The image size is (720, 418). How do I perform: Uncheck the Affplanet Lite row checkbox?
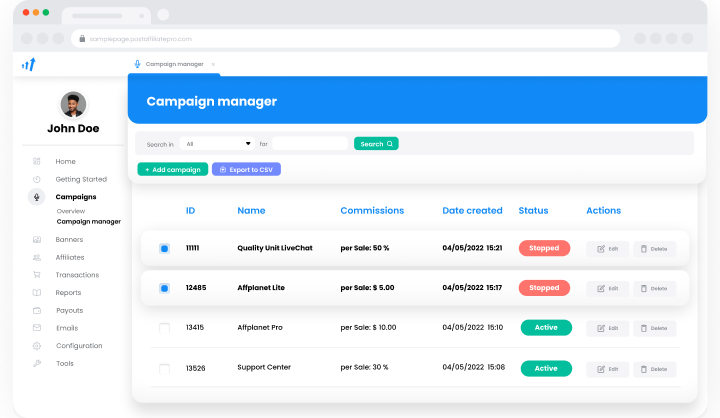[165, 288]
